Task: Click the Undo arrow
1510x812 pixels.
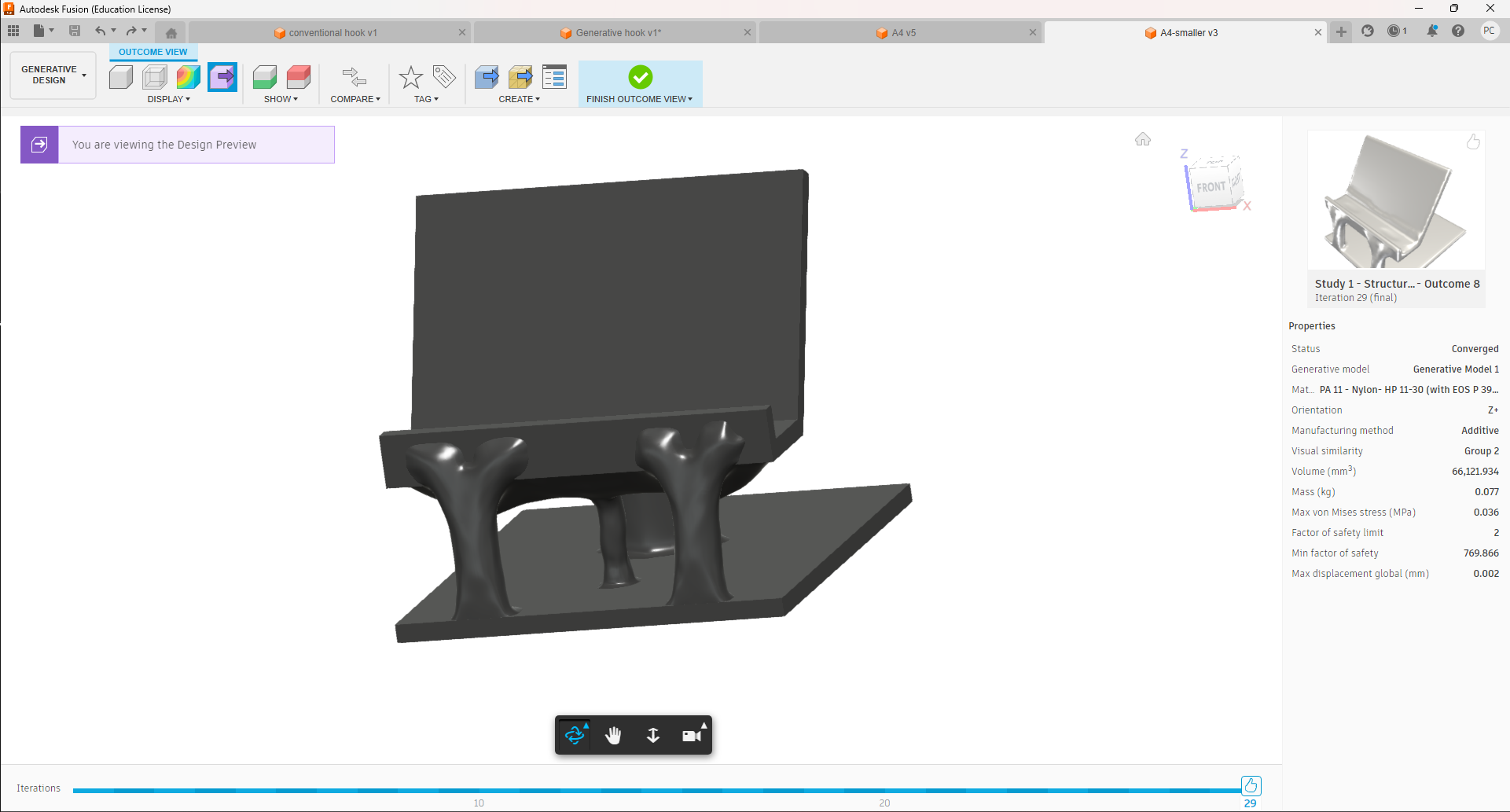Action: 100,31
